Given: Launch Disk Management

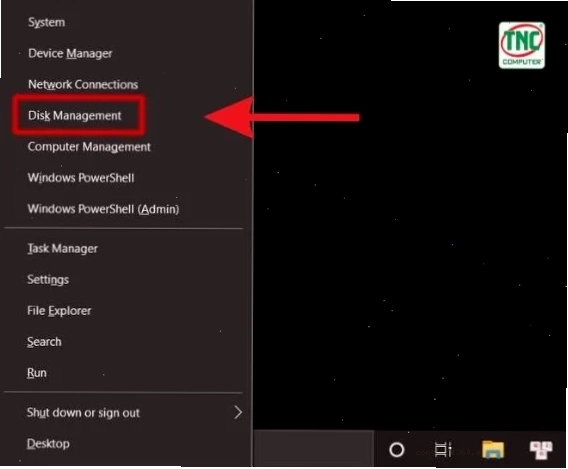Looking at the screenshot, I should 75,116.
